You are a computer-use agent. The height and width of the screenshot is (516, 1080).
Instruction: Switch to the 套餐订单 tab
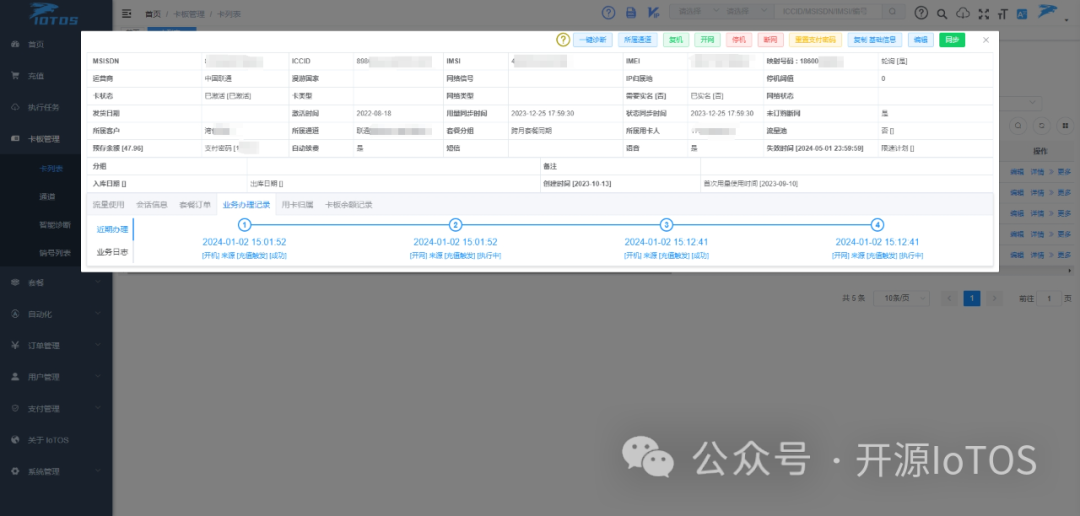click(x=195, y=205)
